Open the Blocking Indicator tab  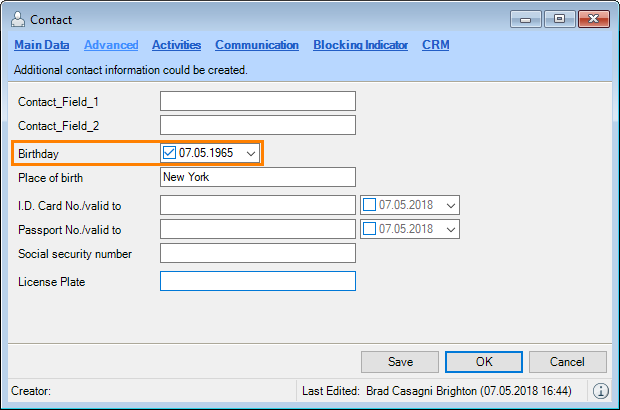360,45
